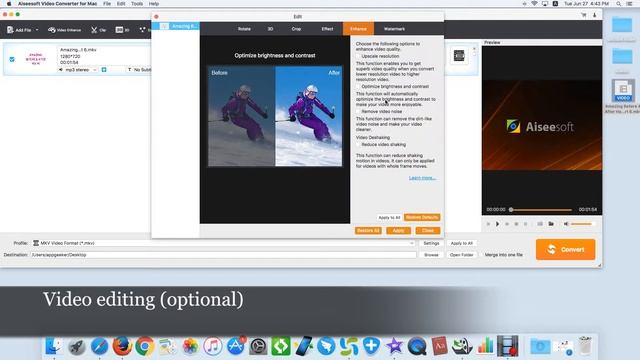Screen dimensions: 640x360
Task: Click the output format film icon
Action: pos(459,56)
